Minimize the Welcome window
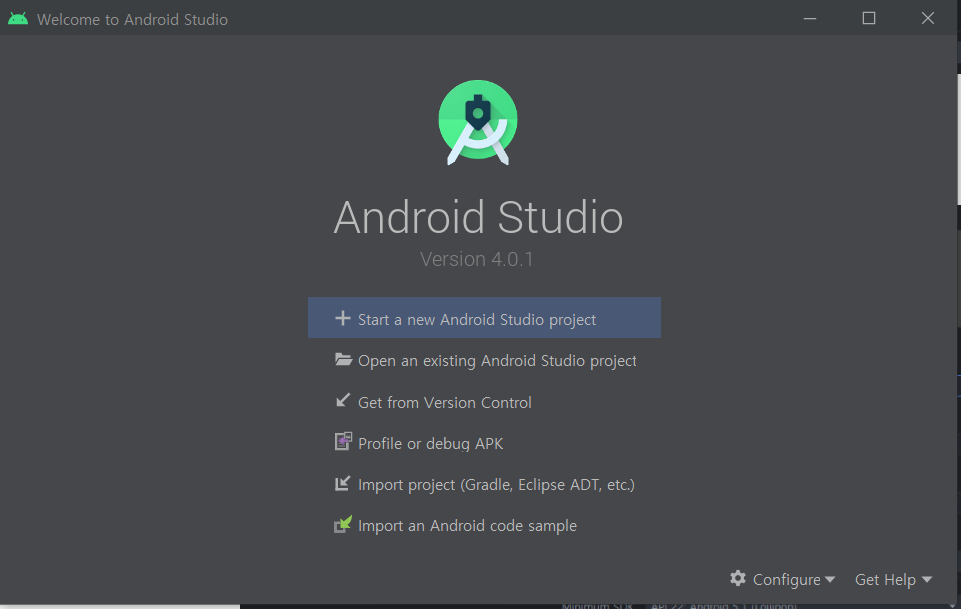 810,18
